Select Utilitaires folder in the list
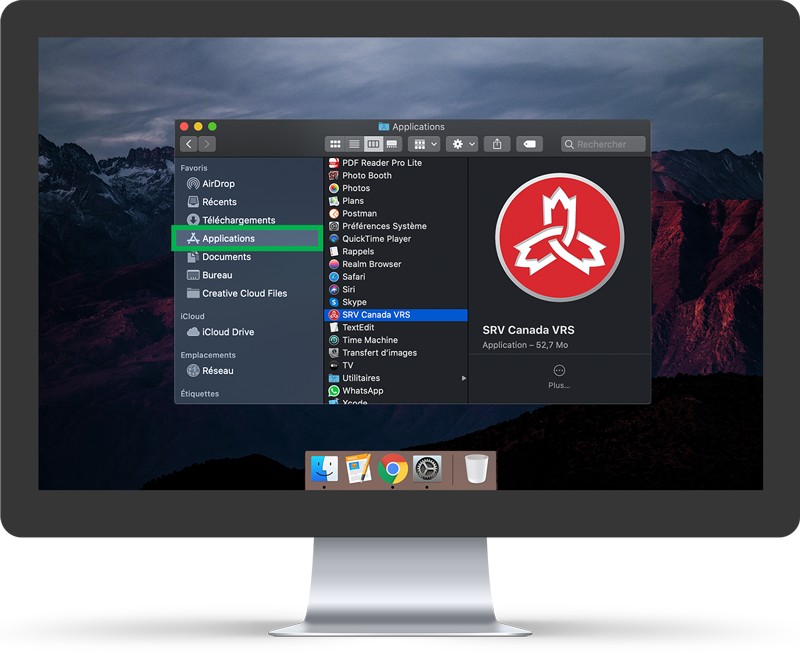Viewport: 800px width, 653px height. [x=396, y=378]
